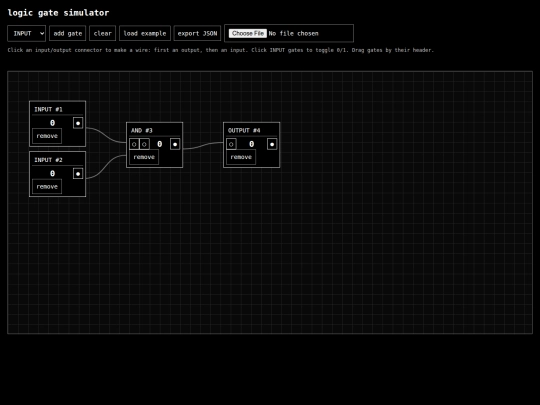Click the INPUT #1 gate header
Viewport: 540px width, 405px height.
click(58, 109)
